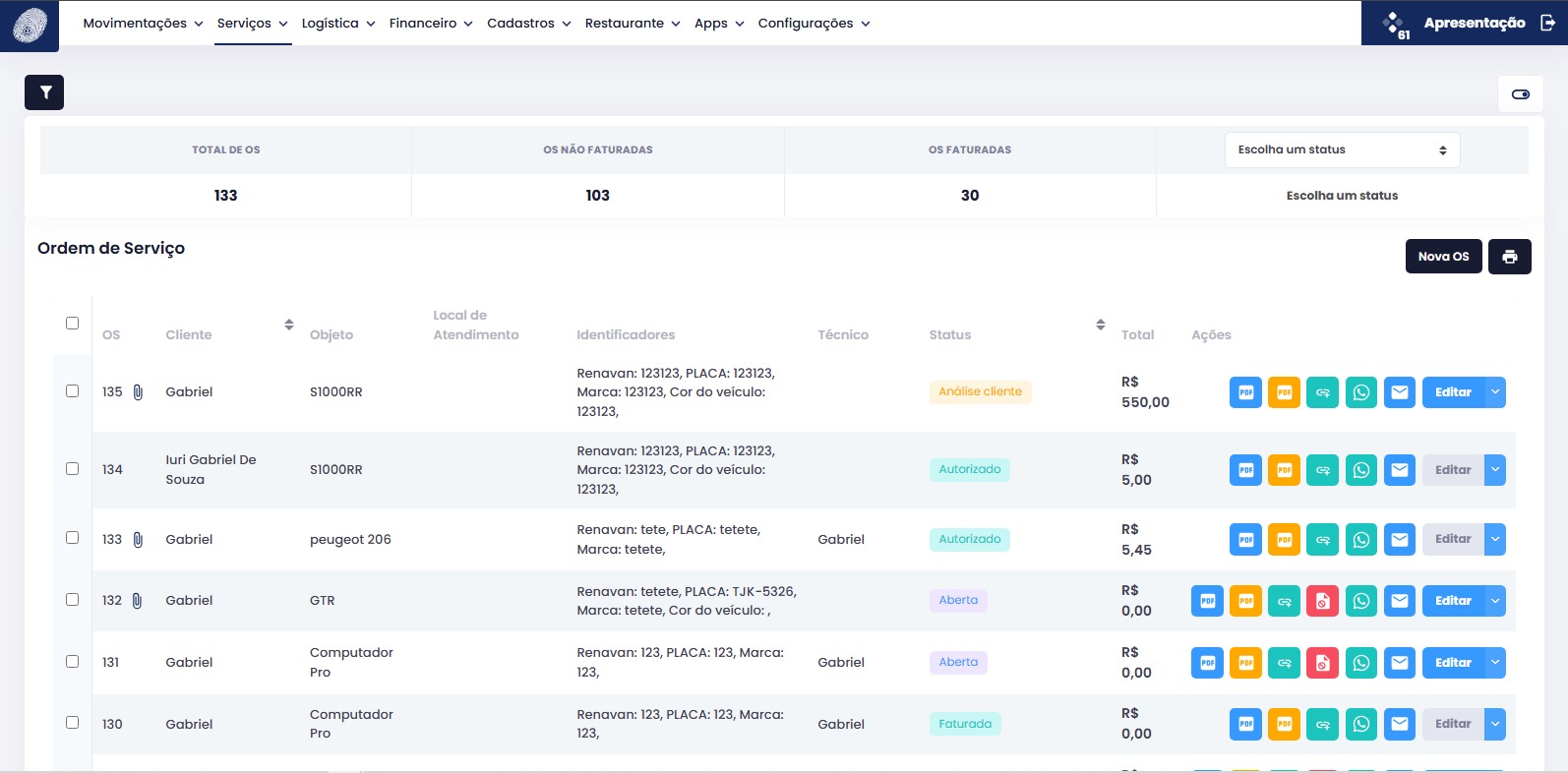1568x773 pixels.
Task: Open attachment paperclip on OS 135
Action: coord(138,392)
